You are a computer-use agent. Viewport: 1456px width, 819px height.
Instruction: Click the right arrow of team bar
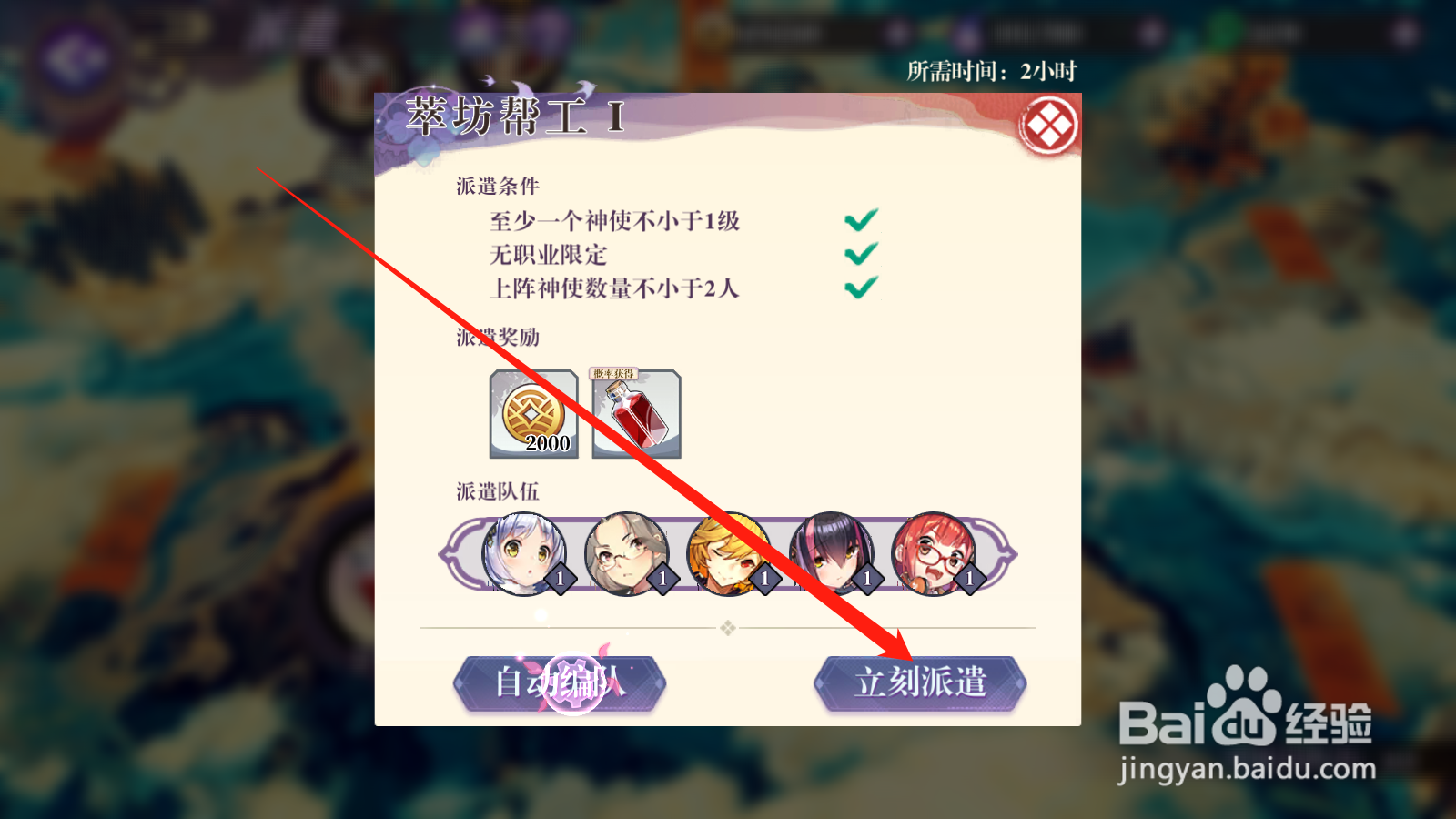pyautogui.click(x=1001, y=553)
